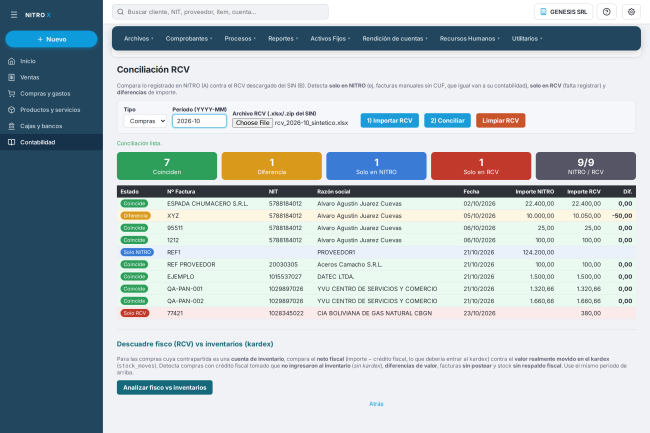
Task: Open the Comprobantes menu
Action: coord(189,39)
